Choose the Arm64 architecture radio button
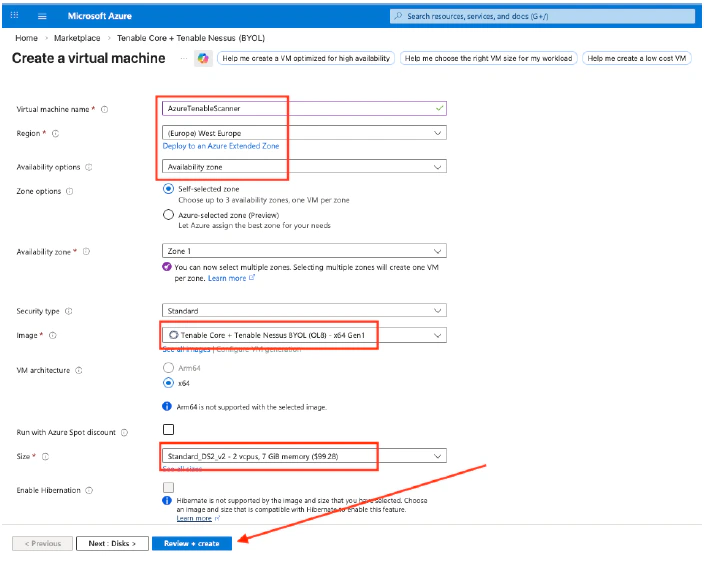Screen dimensions: 704x564 click(168, 368)
